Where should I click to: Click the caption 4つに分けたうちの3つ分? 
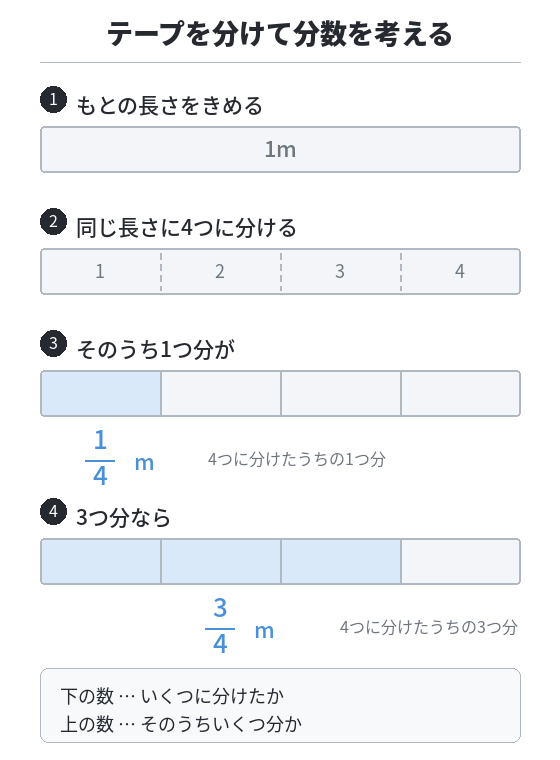tap(429, 627)
